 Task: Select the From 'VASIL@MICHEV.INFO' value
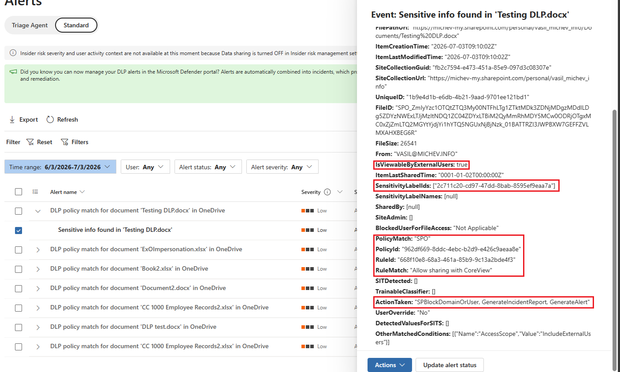point(425,154)
